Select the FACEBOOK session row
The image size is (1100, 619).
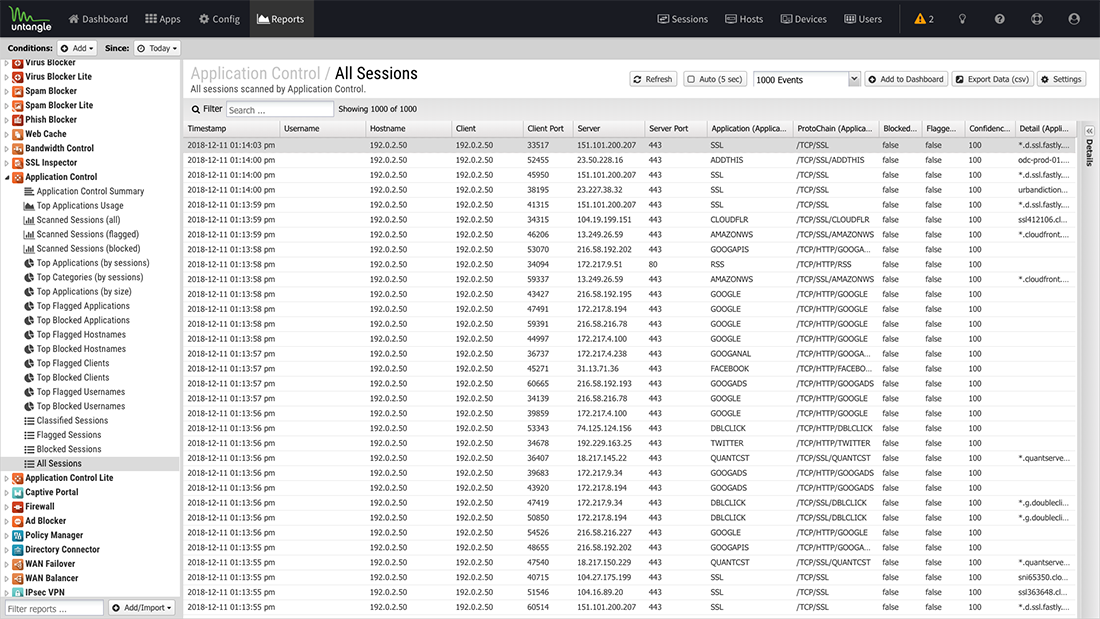[629, 368]
